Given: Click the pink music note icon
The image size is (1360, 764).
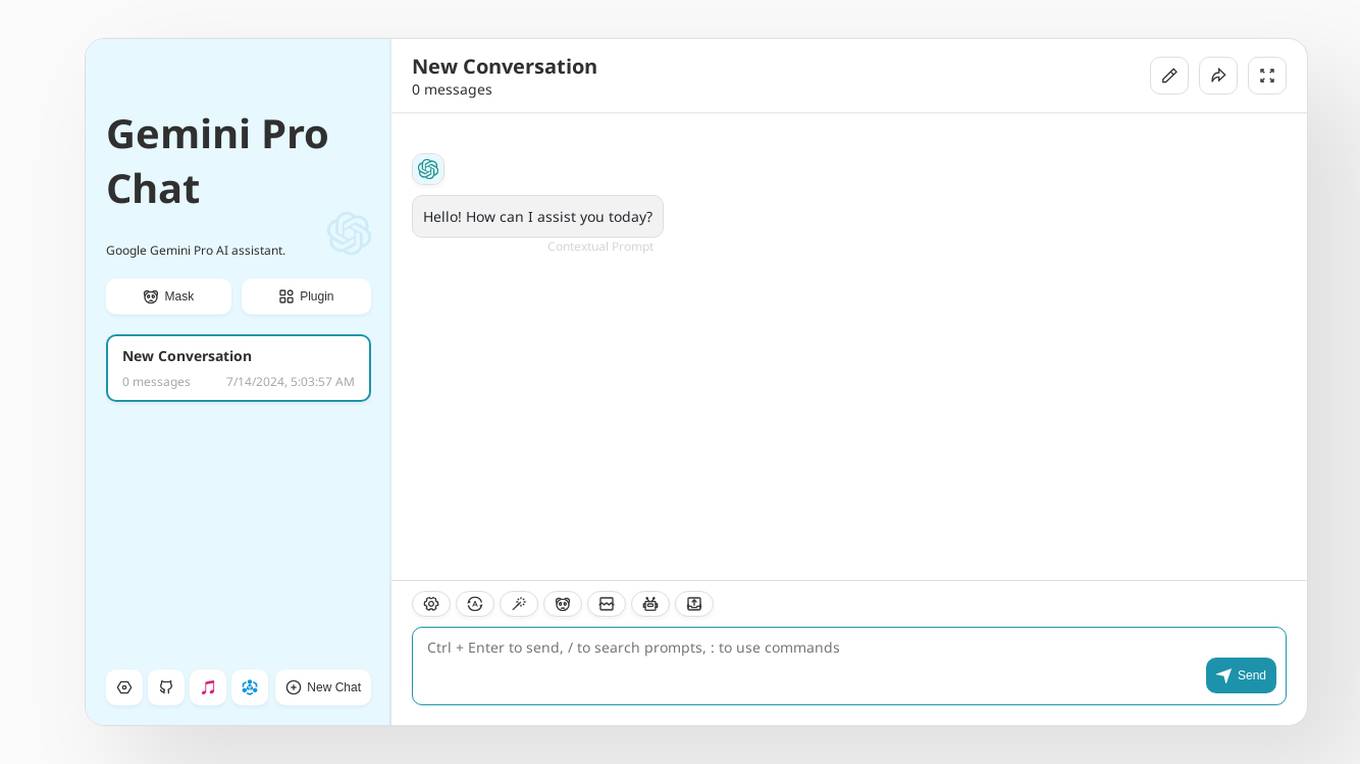Looking at the screenshot, I should click(208, 688).
